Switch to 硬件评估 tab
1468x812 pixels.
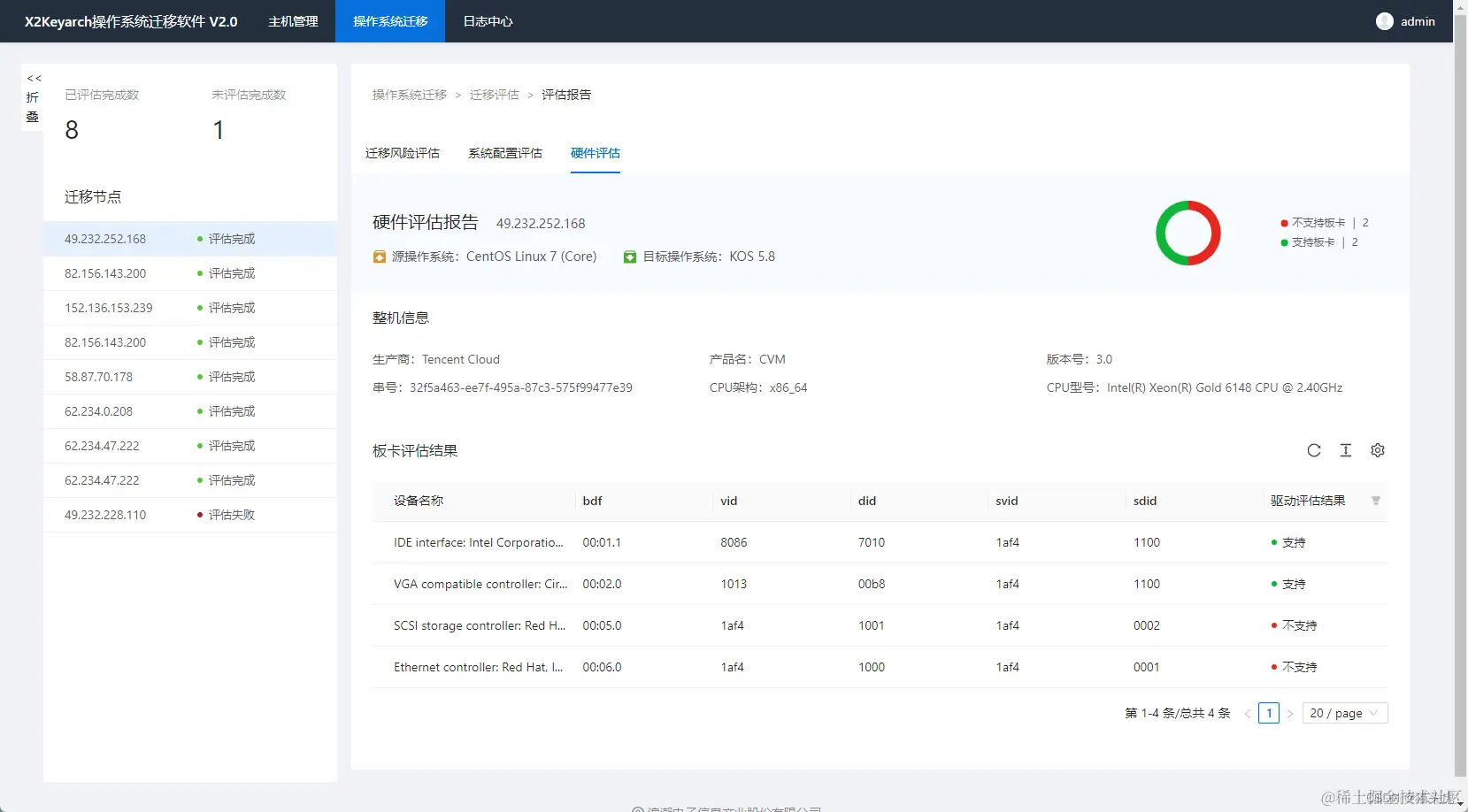coord(596,153)
